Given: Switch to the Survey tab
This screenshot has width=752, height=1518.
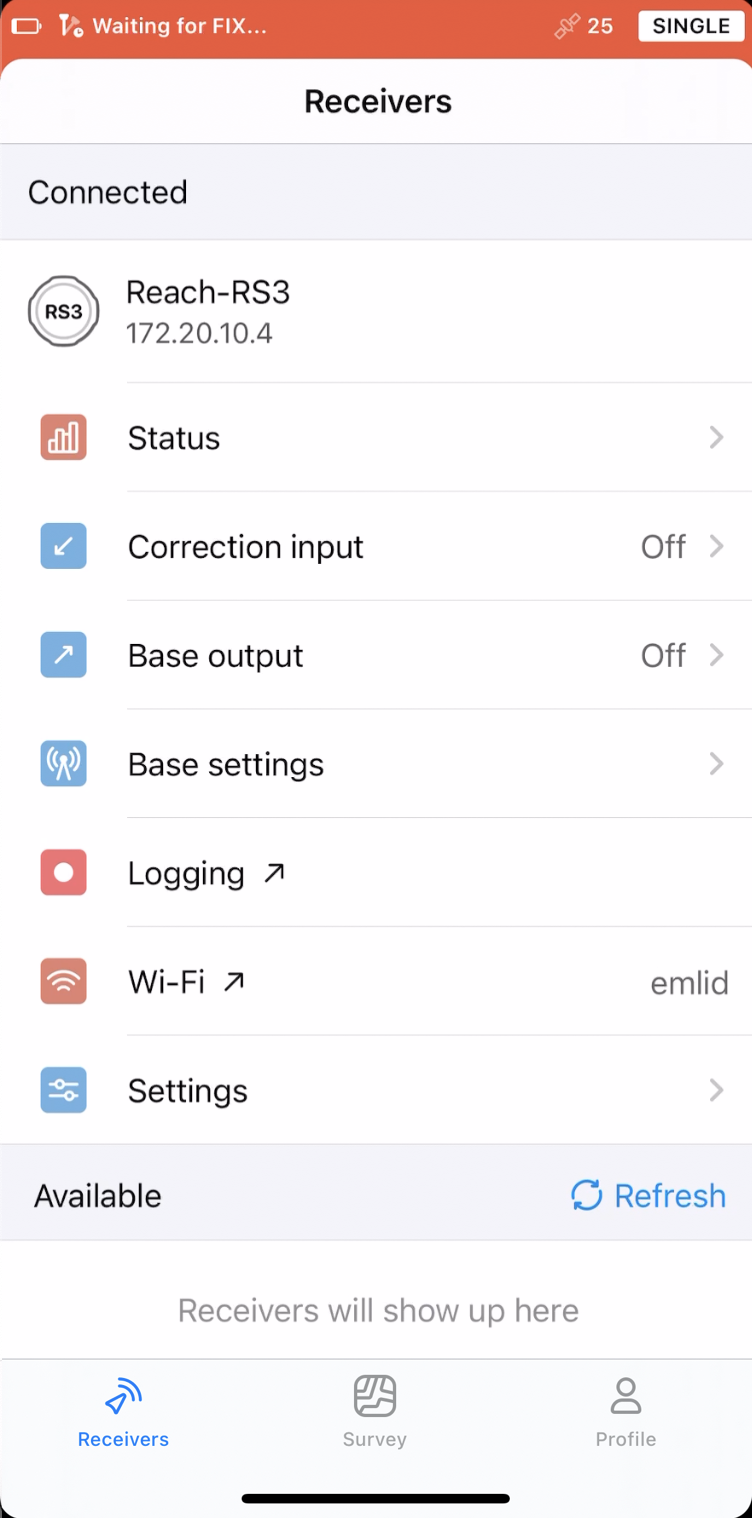Looking at the screenshot, I should click(375, 1410).
